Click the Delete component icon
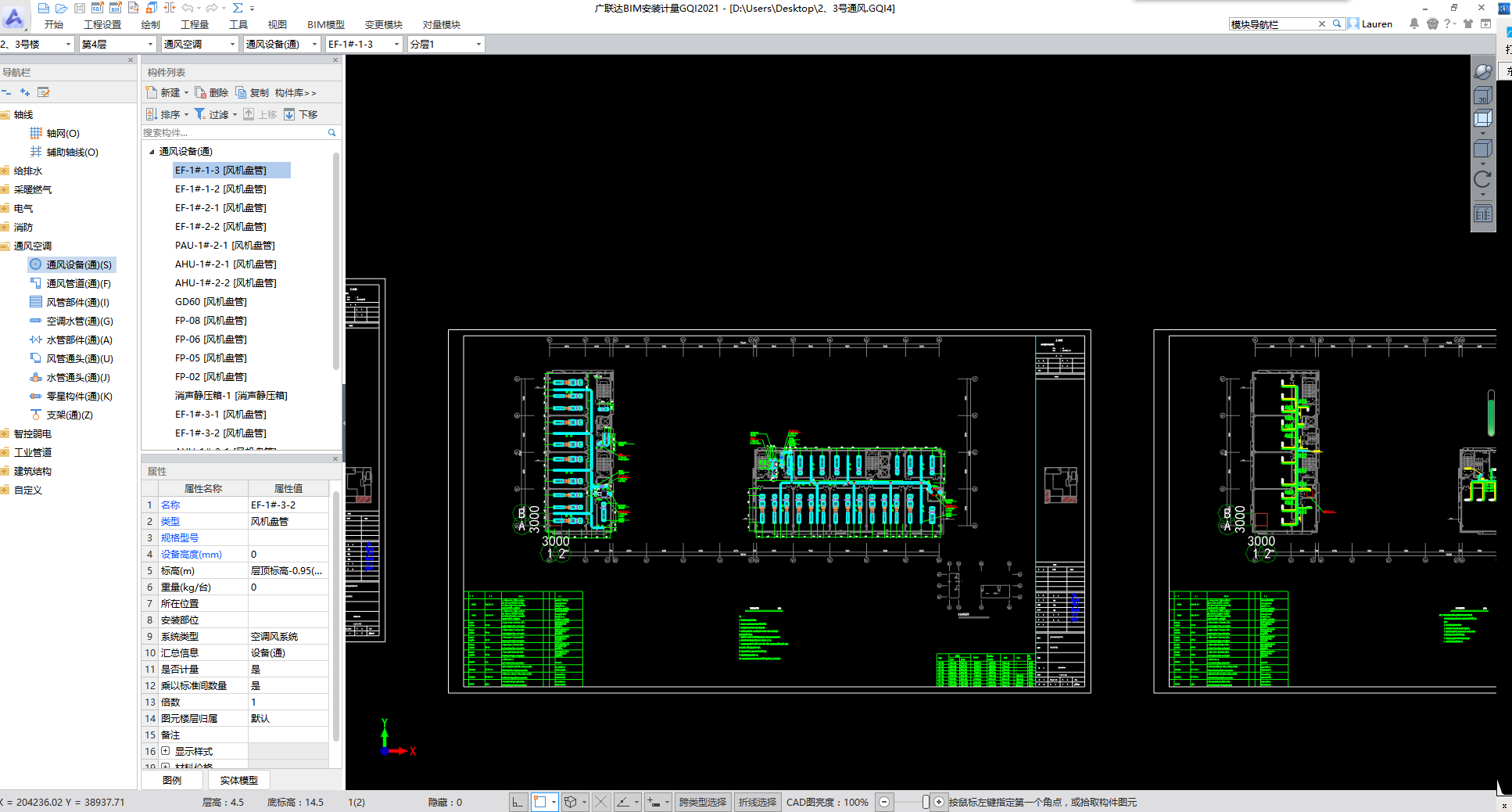Screen dimensions: 1512x812 coord(200,92)
